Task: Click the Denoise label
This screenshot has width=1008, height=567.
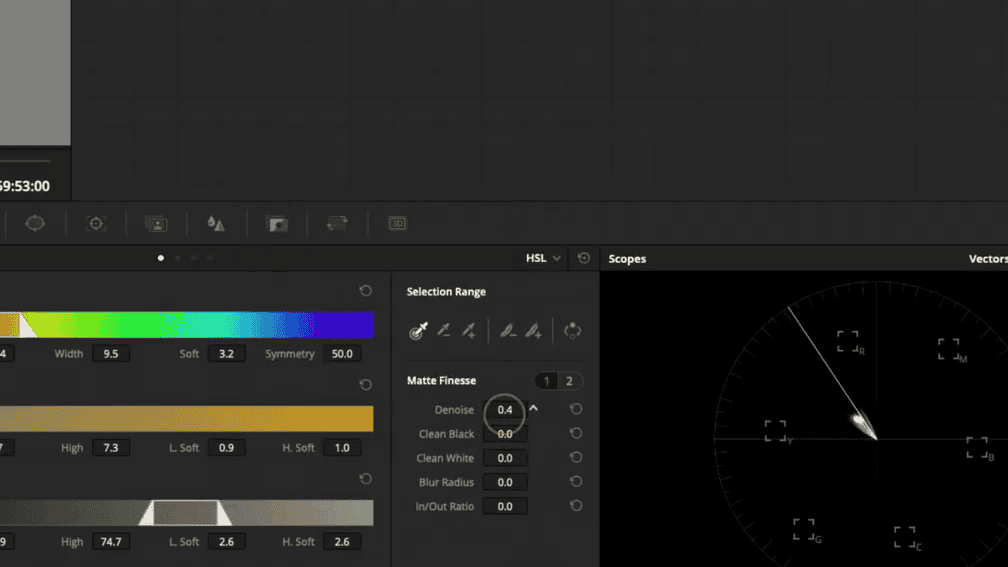Action: tap(454, 410)
